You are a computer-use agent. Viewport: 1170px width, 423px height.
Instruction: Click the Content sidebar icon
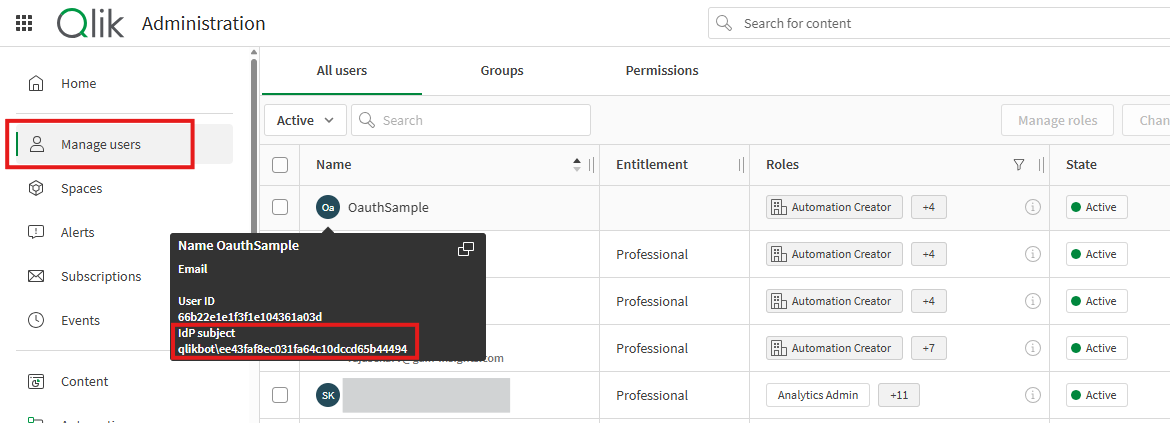pos(36,382)
